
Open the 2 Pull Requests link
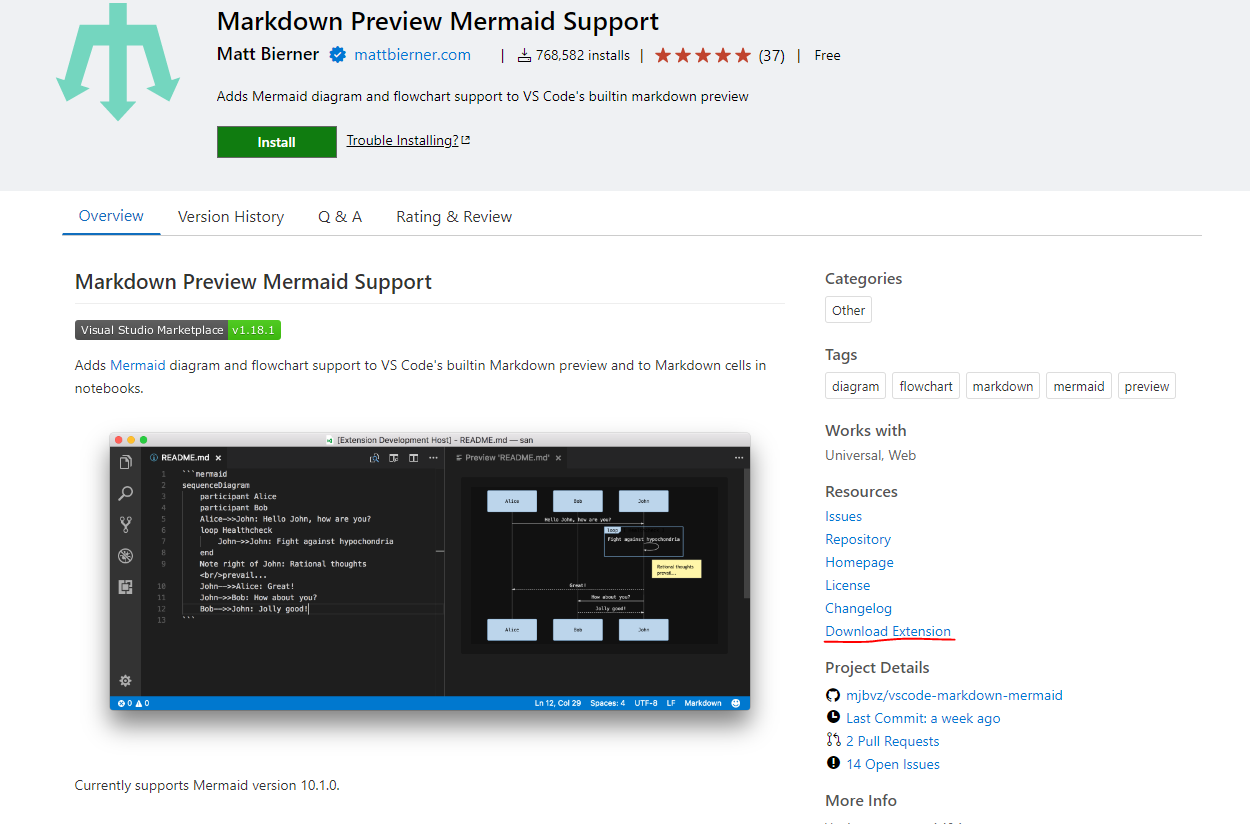(x=893, y=741)
